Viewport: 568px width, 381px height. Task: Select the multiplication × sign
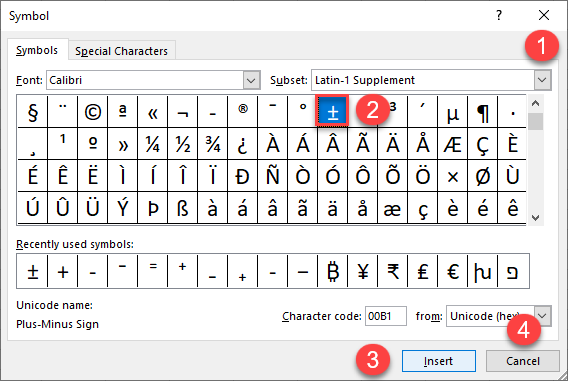pos(453,176)
